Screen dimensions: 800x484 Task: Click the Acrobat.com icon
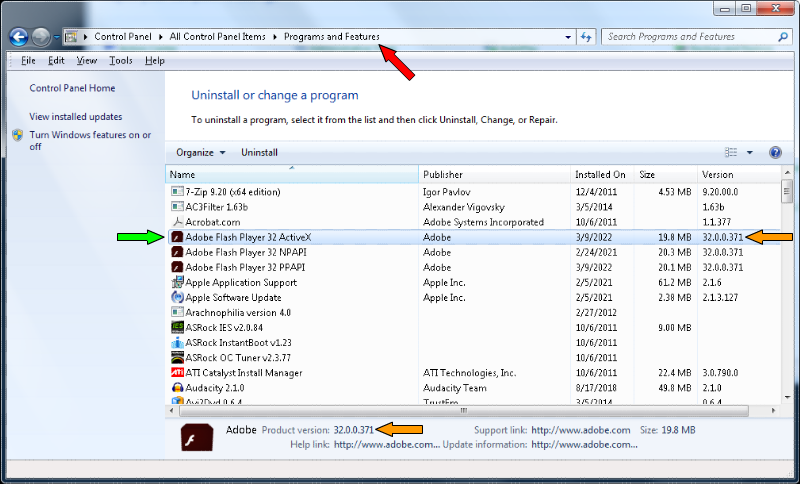tap(177, 222)
